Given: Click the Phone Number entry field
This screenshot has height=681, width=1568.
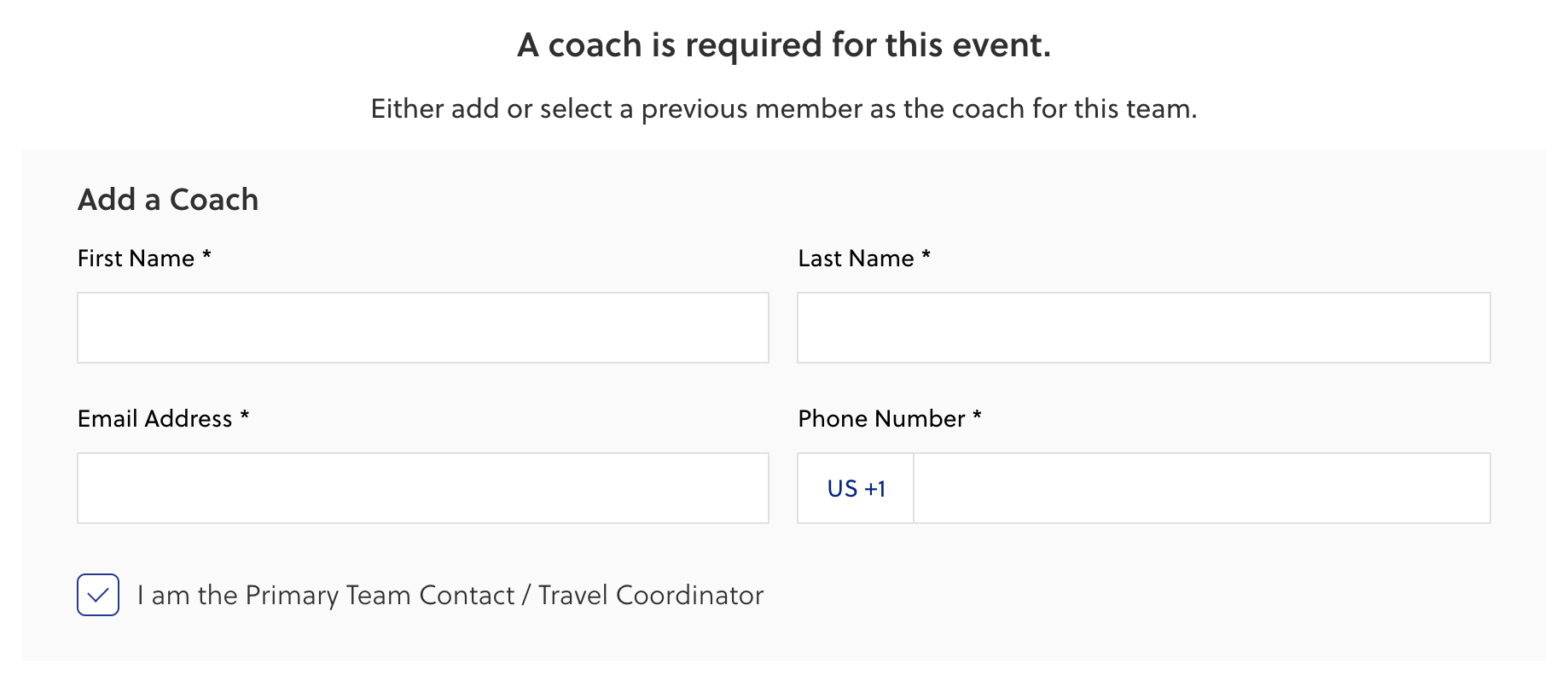Looking at the screenshot, I should pos(1201,488).
